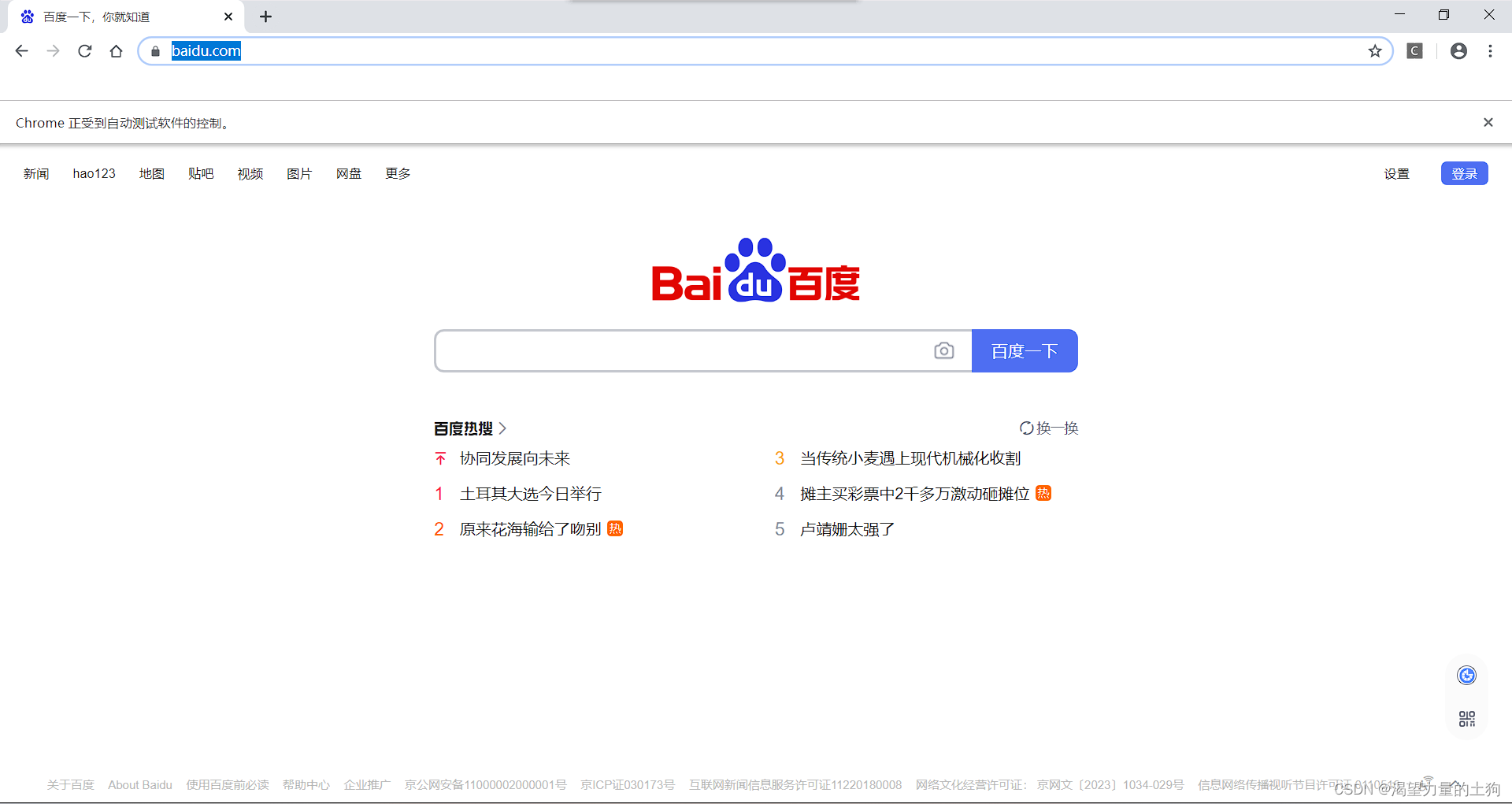Image resolution: width=1512 pixels, height=804 pixels.
Task: Click footer link 企业推广
Action: tap(367, 785)
